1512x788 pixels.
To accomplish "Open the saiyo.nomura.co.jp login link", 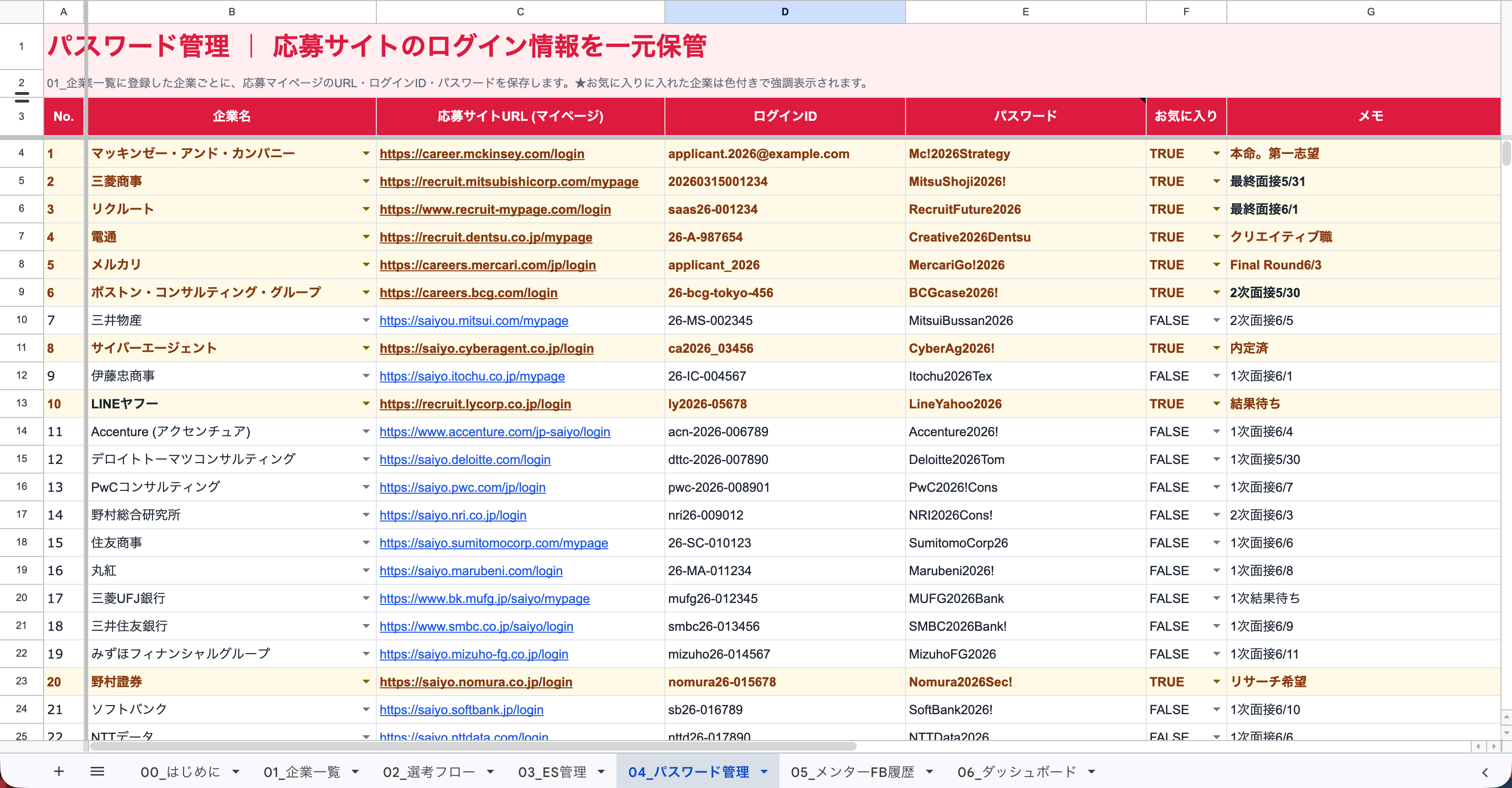I will pyautogui.click(x=476, y=683).
